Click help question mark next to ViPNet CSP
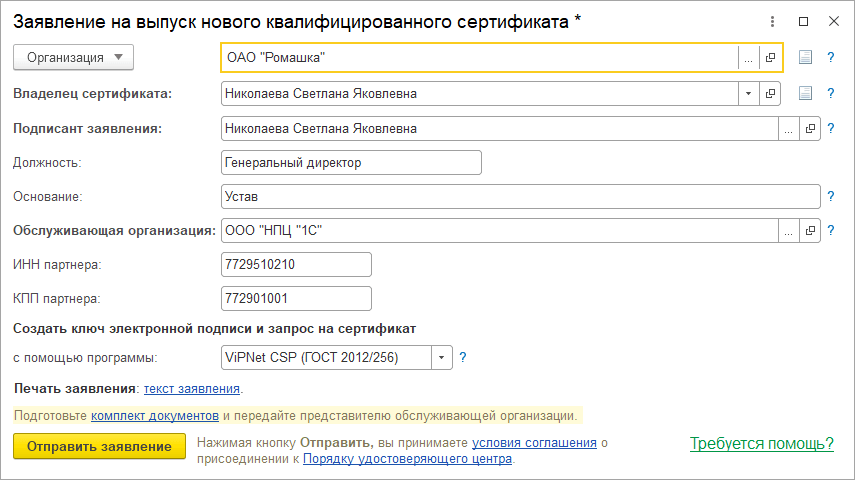The height and width of the screenshot is (480, 855). click(463, 357)
